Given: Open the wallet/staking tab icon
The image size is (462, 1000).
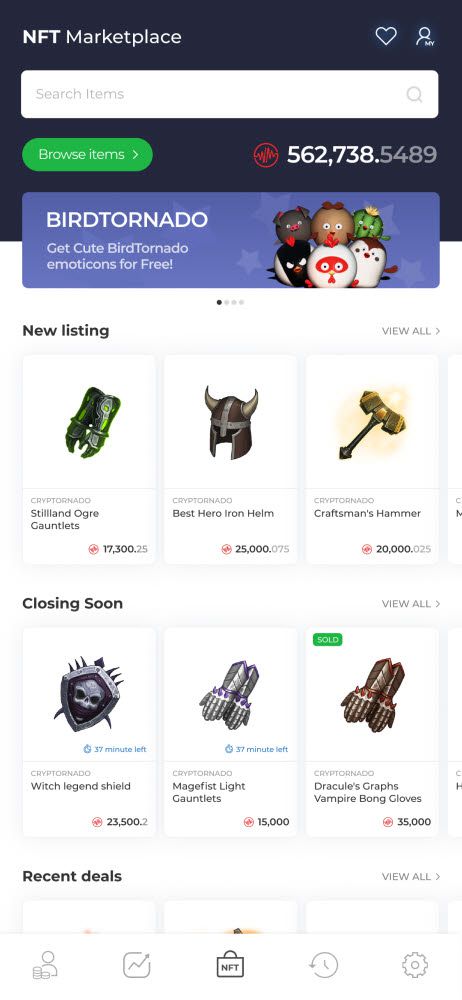Looking at the screenshot, I should [x=45, y=965].
